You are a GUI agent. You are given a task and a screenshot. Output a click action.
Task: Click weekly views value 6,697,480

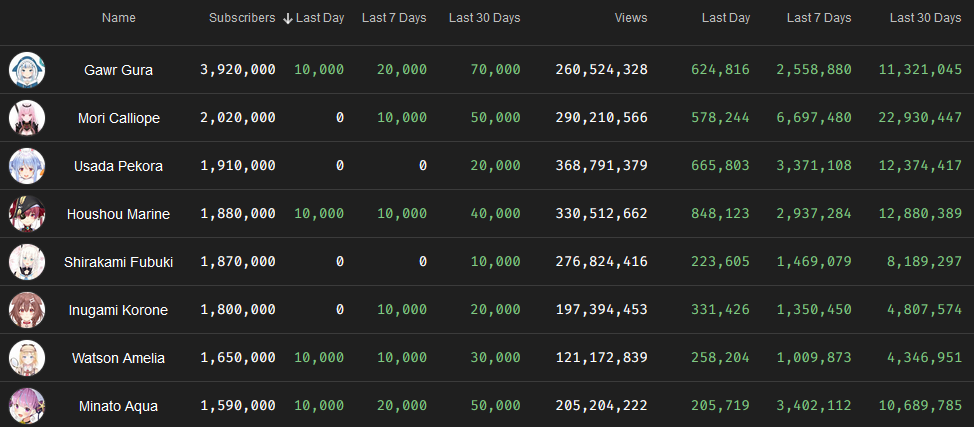click(814, 117)
